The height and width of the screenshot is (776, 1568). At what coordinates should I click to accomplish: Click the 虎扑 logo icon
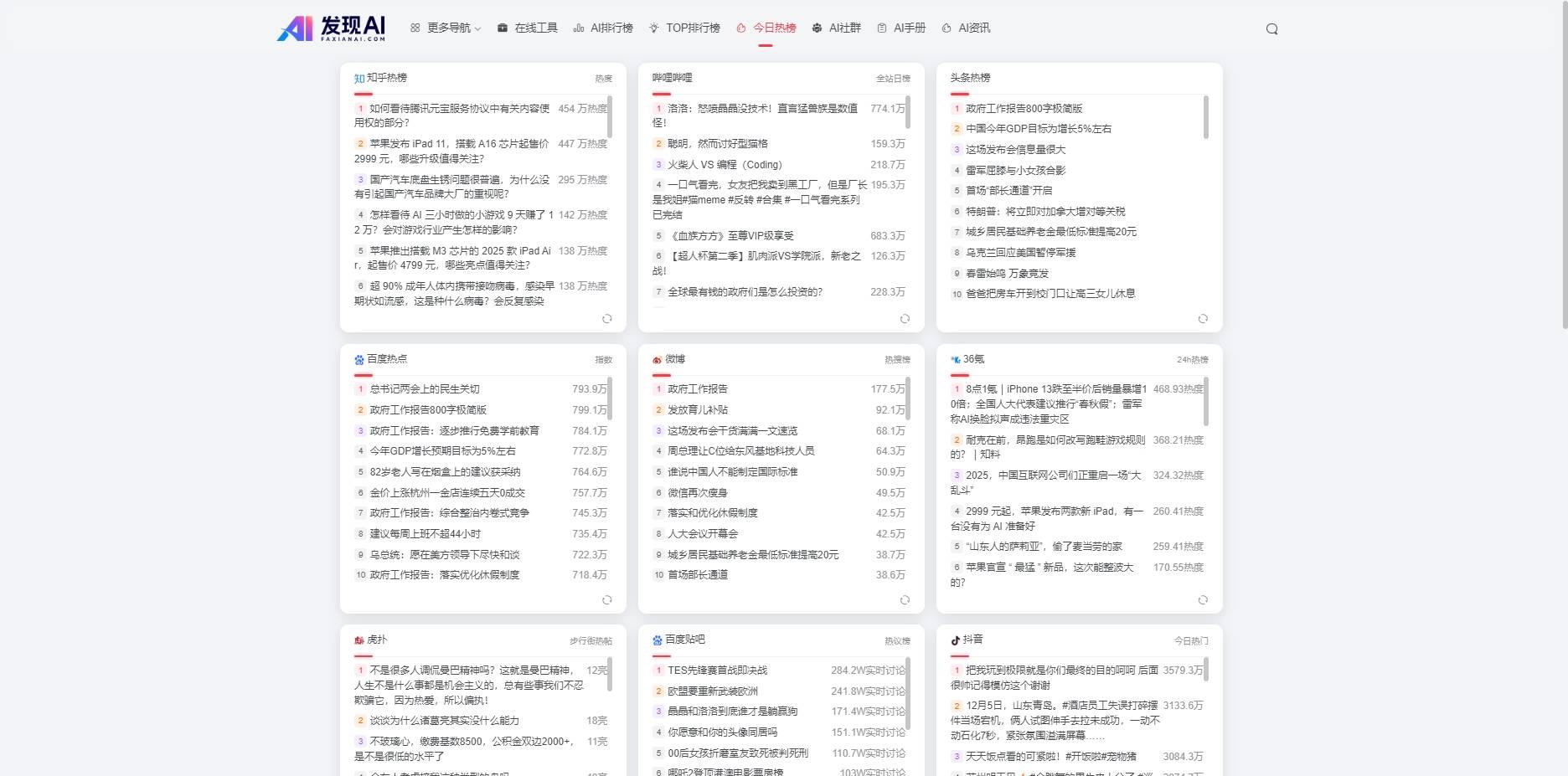click(x=359, y=640)
